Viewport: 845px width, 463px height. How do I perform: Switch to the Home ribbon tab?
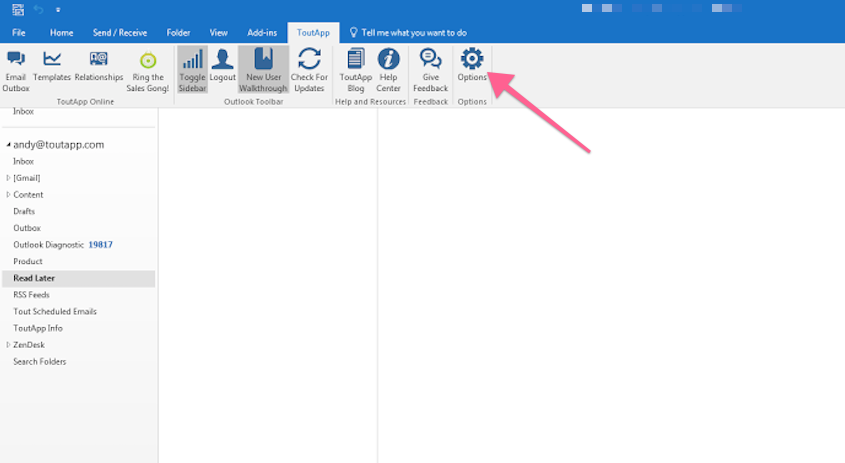click(x=62, y=32)
